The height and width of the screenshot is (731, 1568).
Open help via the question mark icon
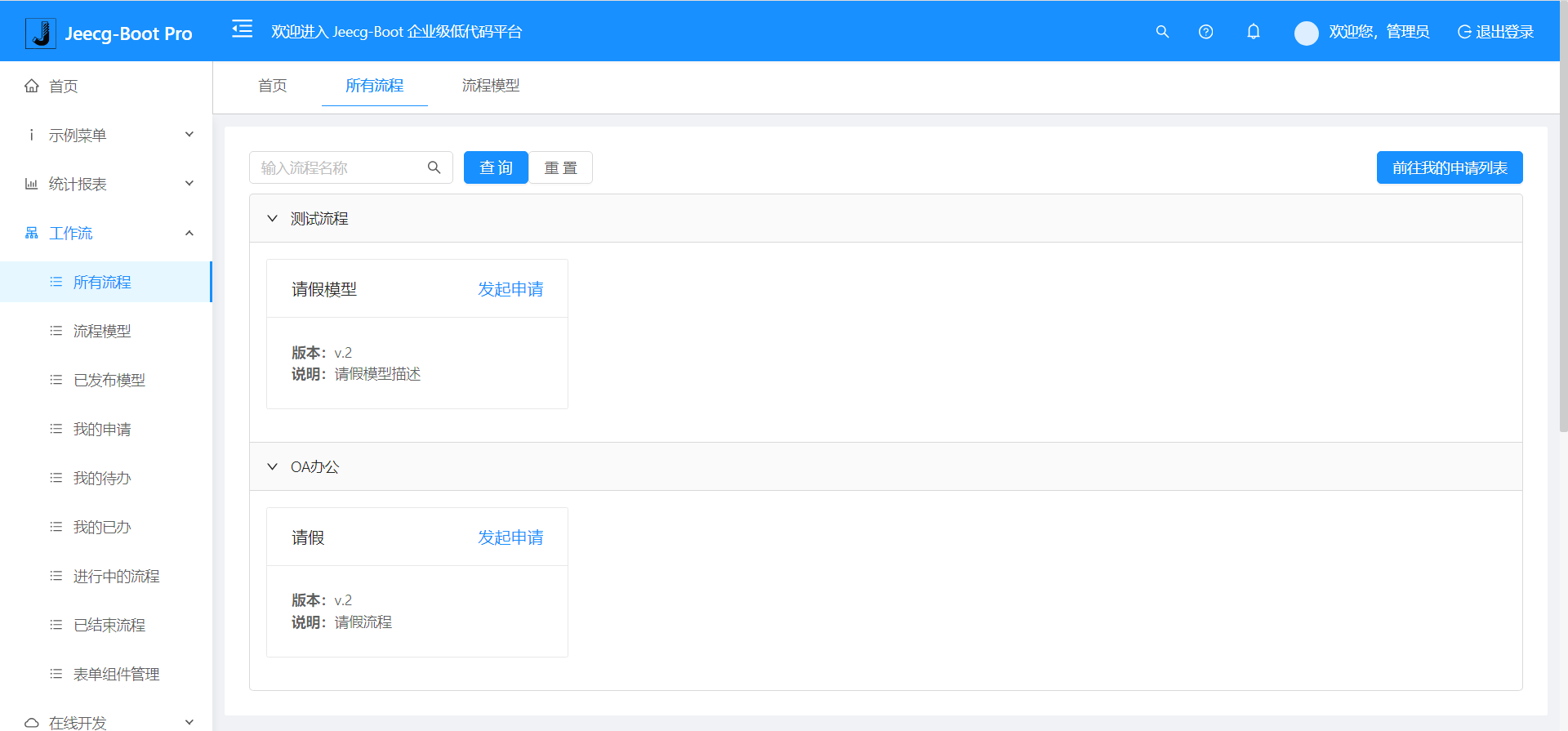[x=1205, y=32]
